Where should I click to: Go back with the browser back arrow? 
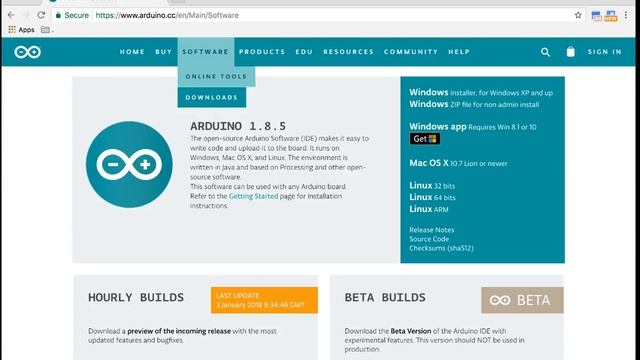pos(11,15)
